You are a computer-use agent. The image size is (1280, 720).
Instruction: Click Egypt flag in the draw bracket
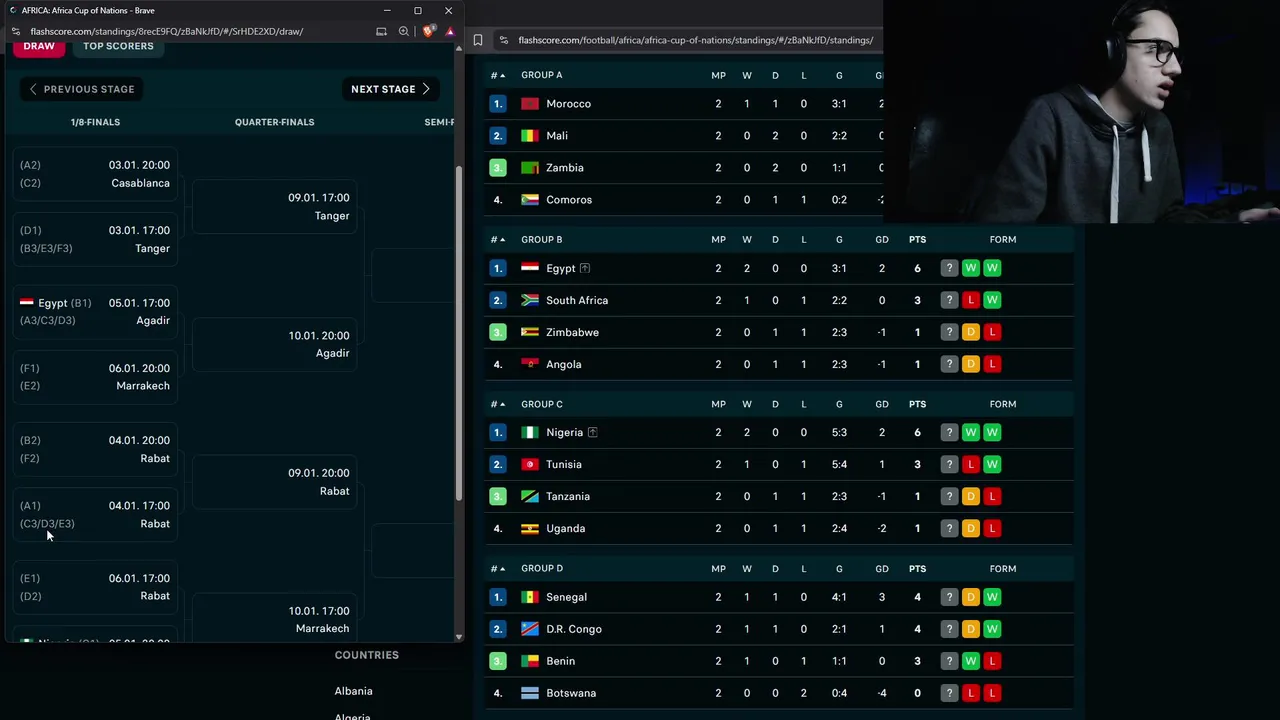pos(27,302)
